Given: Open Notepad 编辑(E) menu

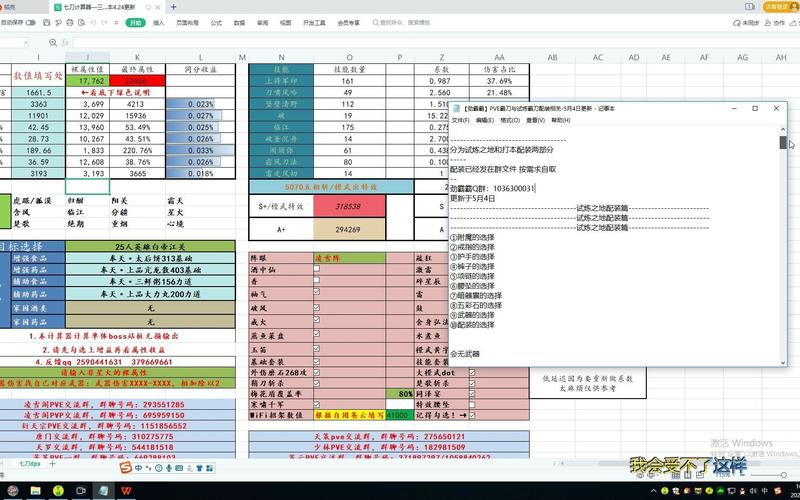Looking at the screenshot, I should click(x=485, y=120).
